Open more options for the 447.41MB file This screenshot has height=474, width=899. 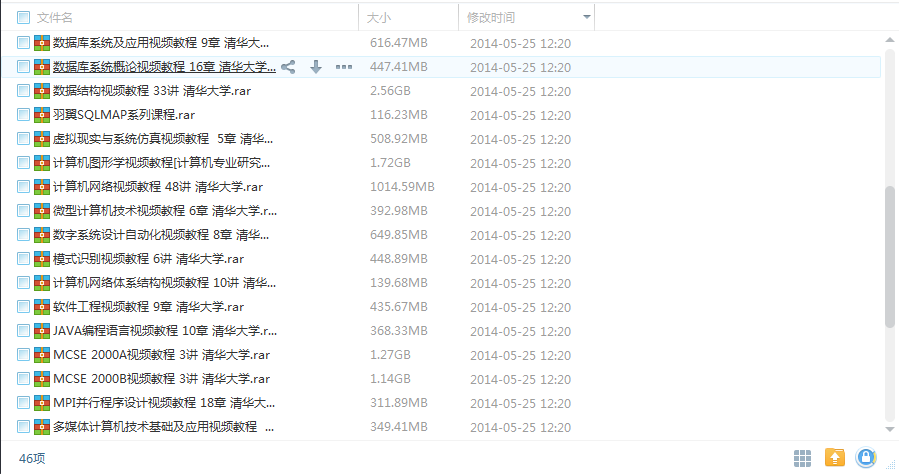pyautogui.click(x=344, y=67)
